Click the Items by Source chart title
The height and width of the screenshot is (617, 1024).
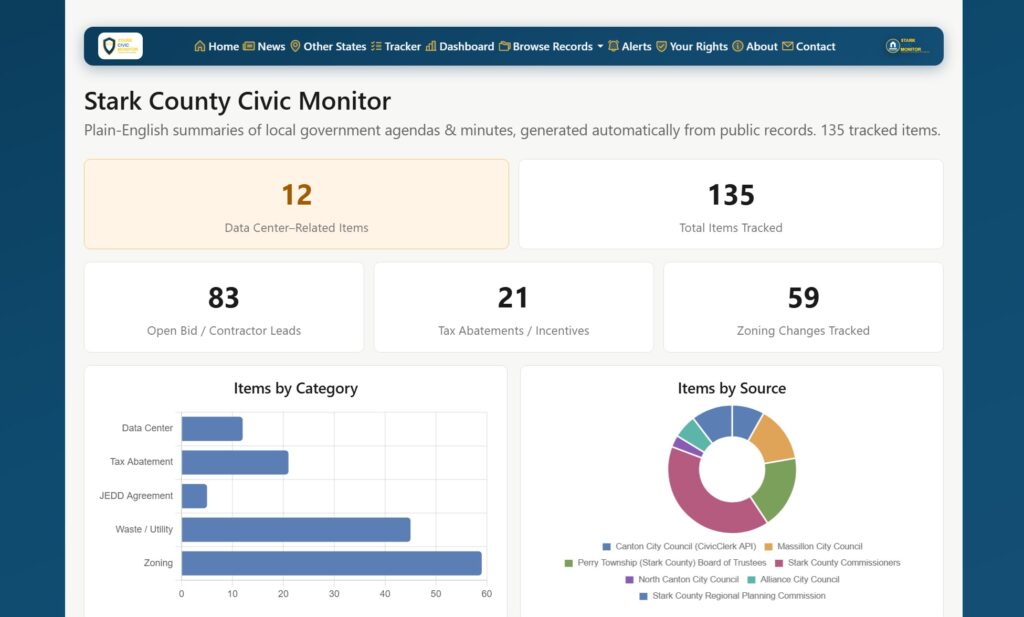(x=731, y=388)
